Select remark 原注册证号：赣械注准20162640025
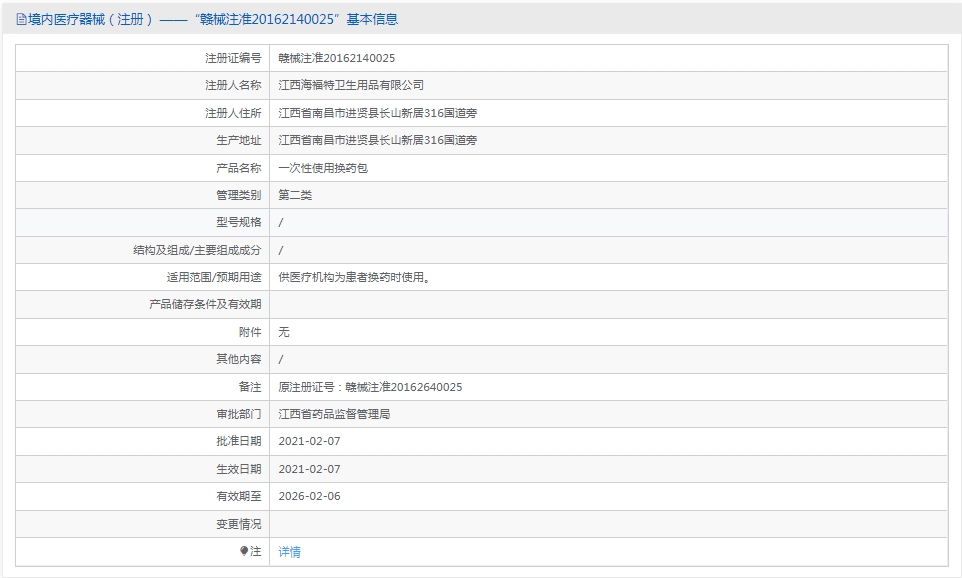The image size is (962, 578). pos(371,387)
